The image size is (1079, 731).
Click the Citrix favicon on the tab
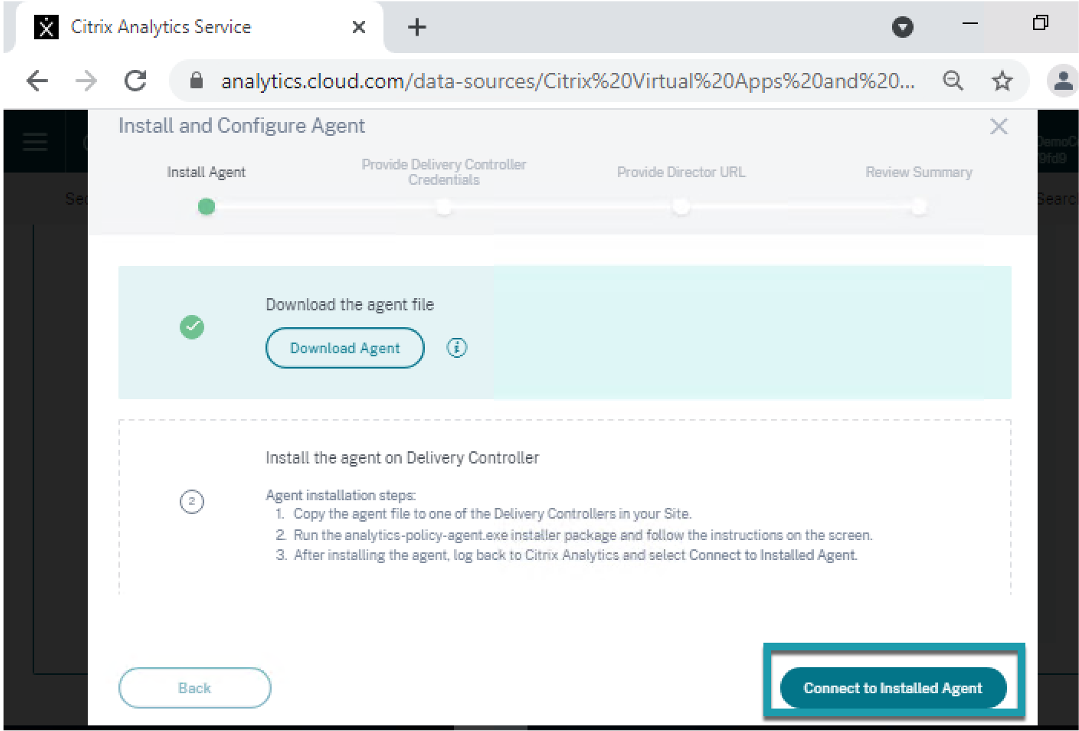tap(46, 28)
